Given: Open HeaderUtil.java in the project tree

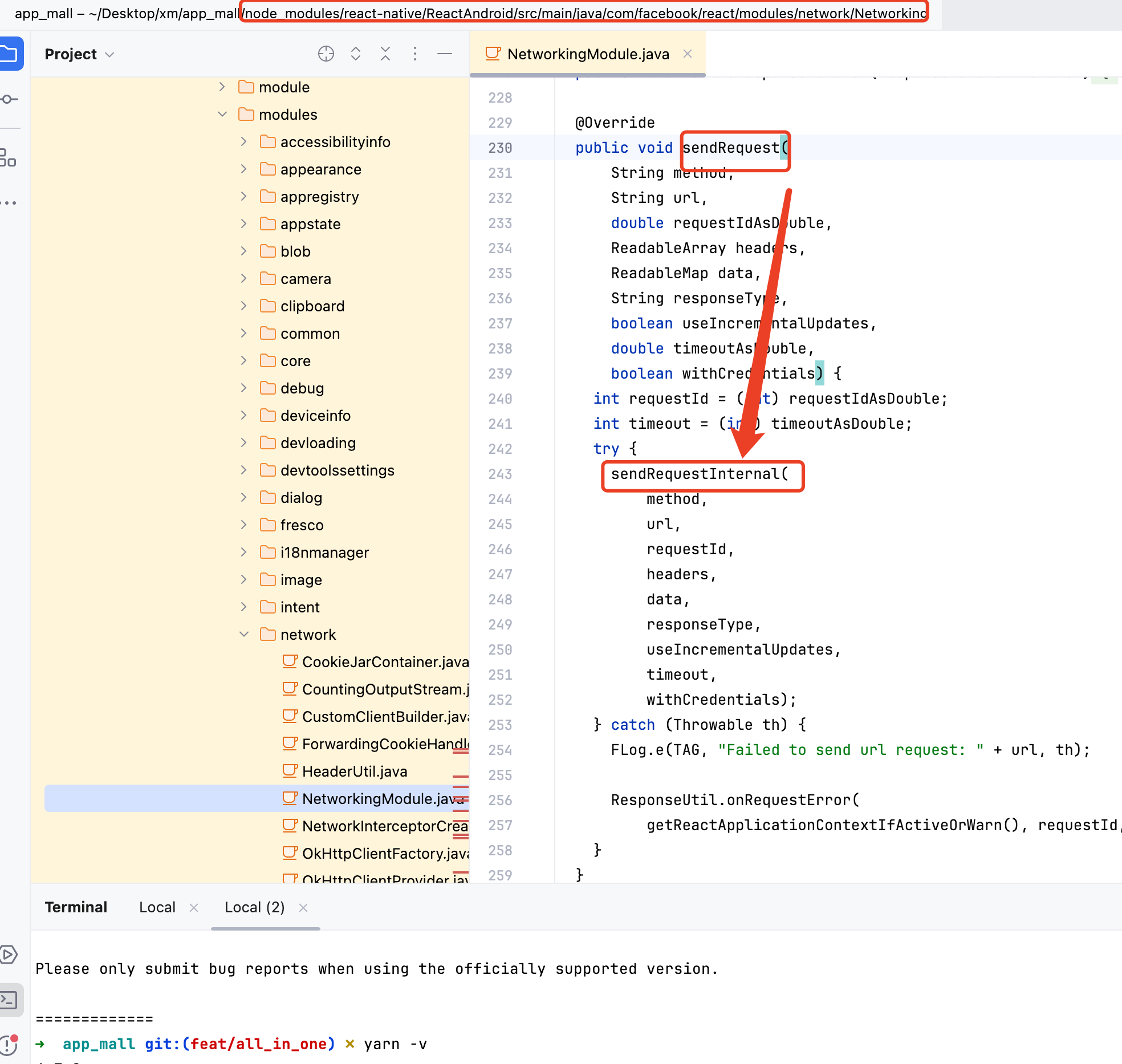Looking at the screenshot, I should tap(354, 771).
